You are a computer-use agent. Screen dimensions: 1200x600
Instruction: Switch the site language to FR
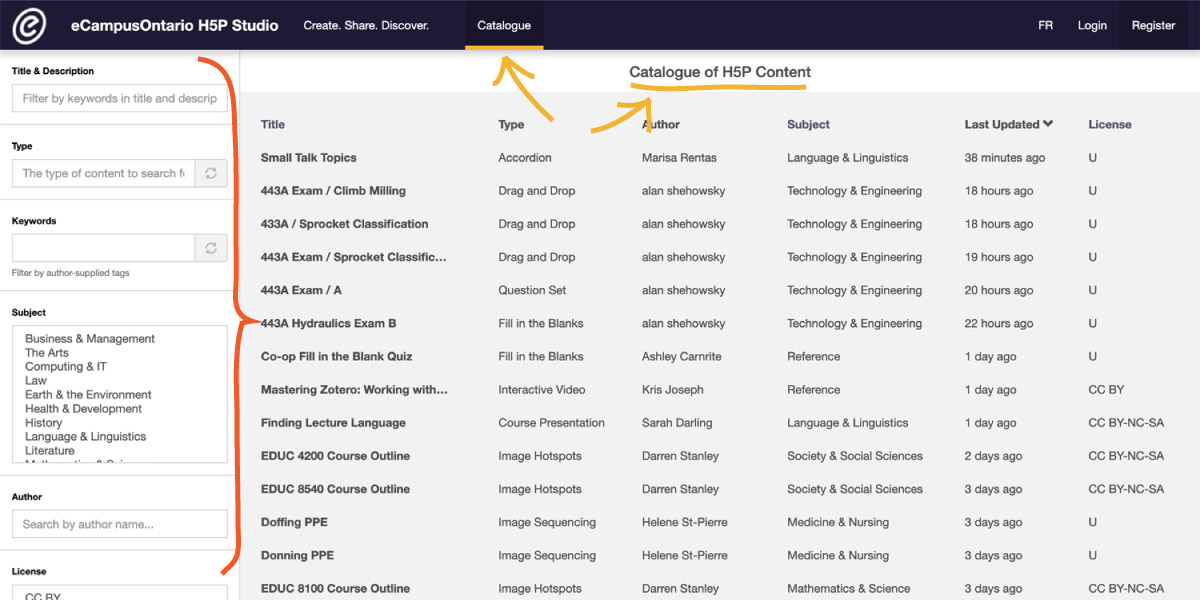[x=1046, y=26]
